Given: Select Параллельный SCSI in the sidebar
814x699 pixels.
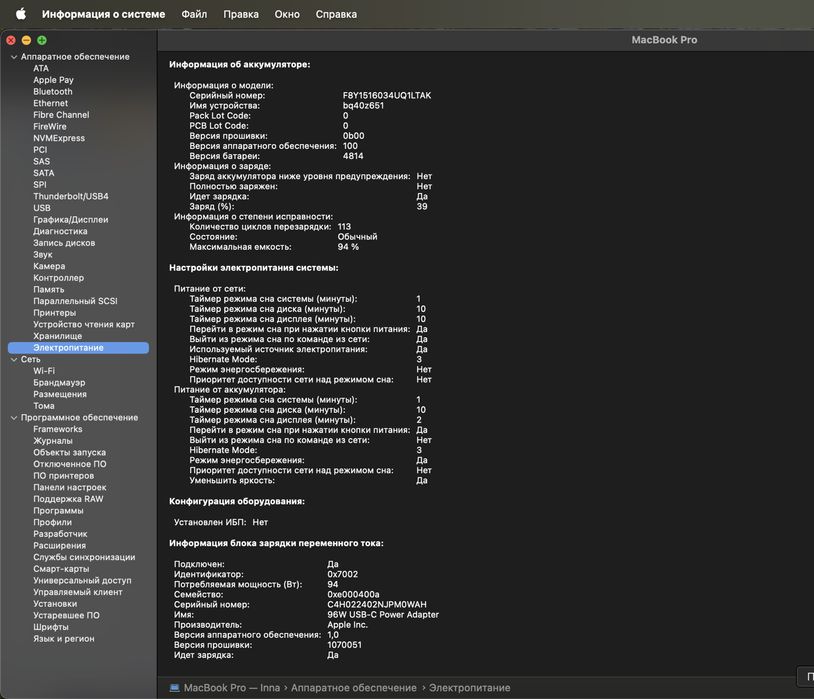Looking at the screenshot, I should [75, 301].
